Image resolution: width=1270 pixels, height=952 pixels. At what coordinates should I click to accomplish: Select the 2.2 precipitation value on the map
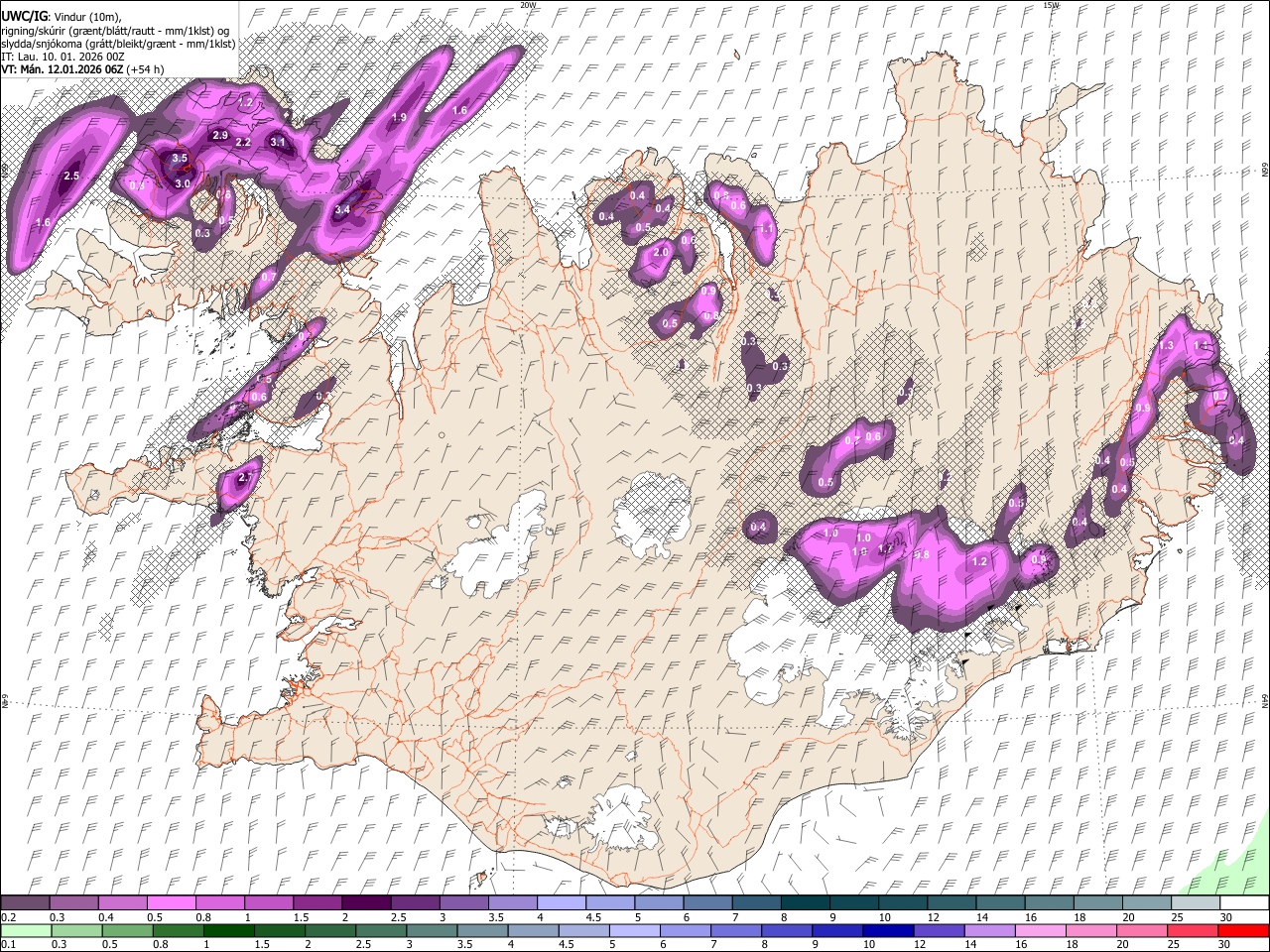coord(243,143)
